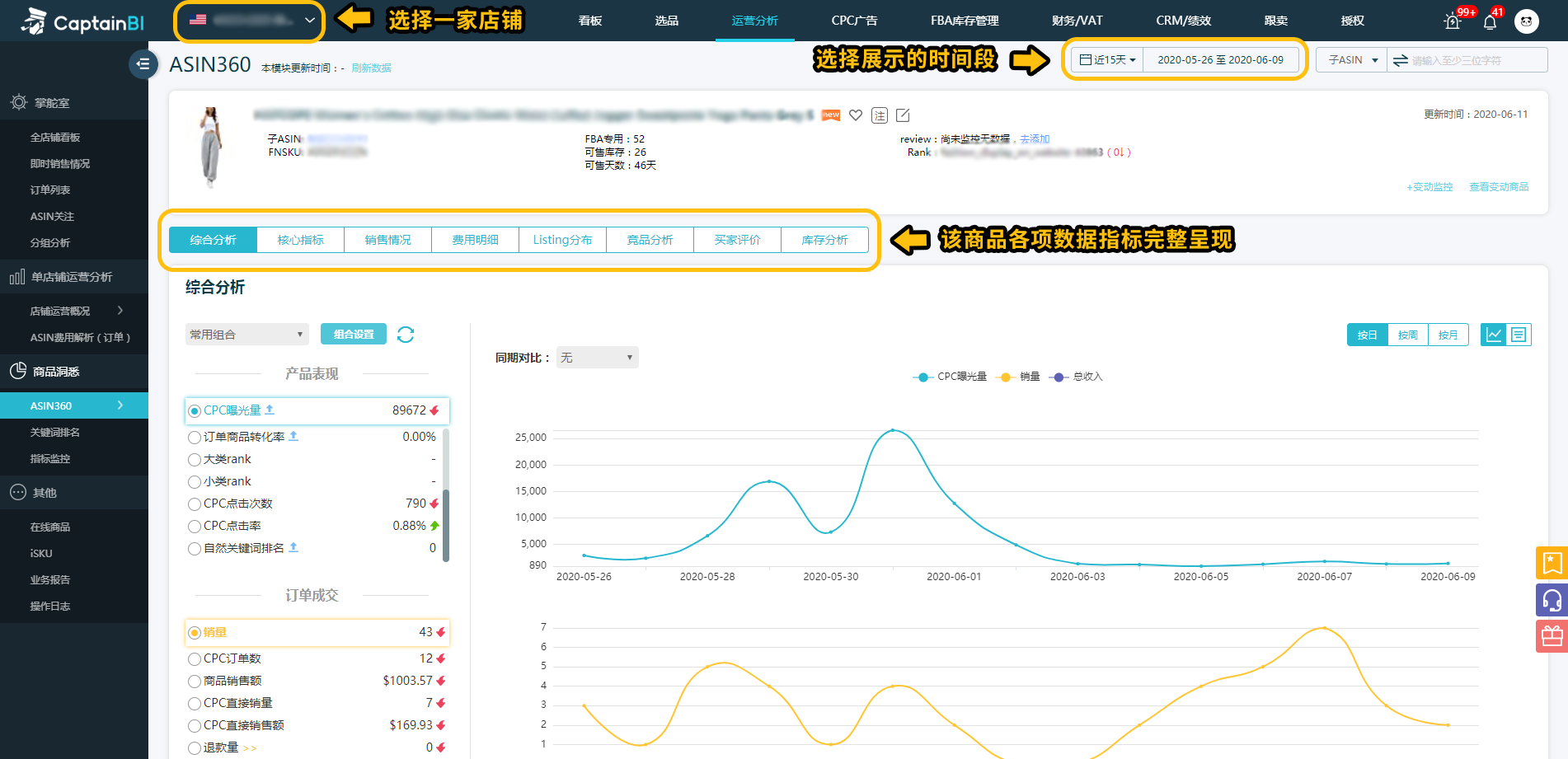The width and height of the screenshot is (1568, 759).
Task: Switch to 费用明细 tab
Action: [475, 240]
